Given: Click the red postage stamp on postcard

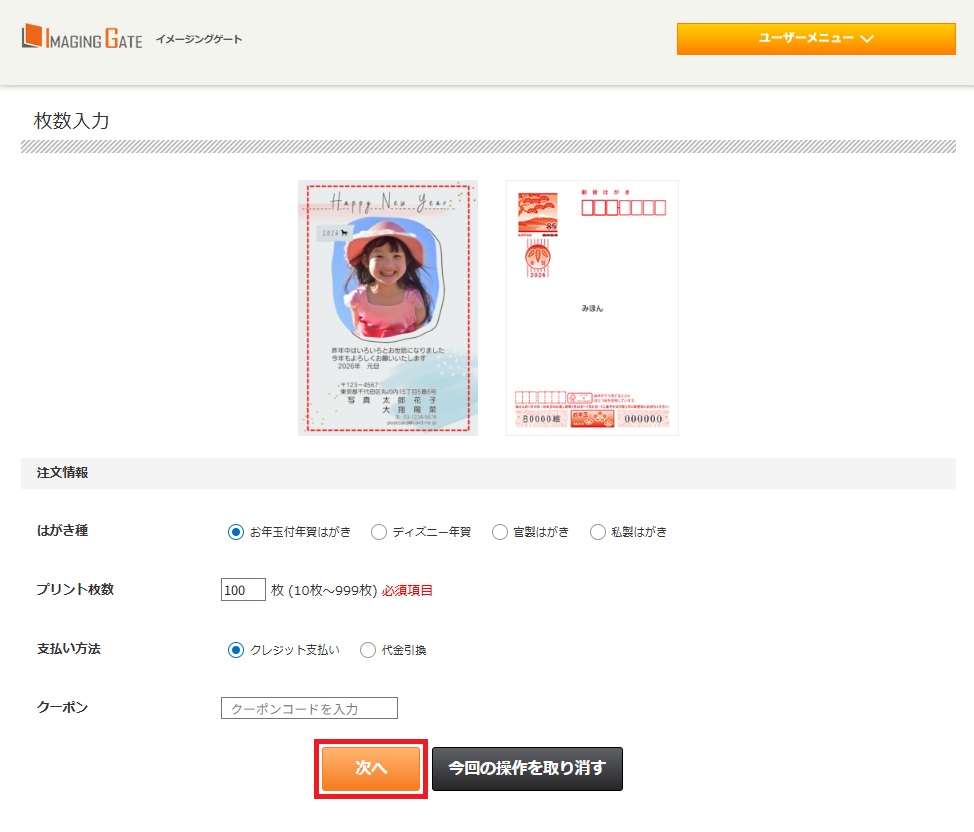Looking at the screenshot, I should pyautogui.click(x=537, y=214).
